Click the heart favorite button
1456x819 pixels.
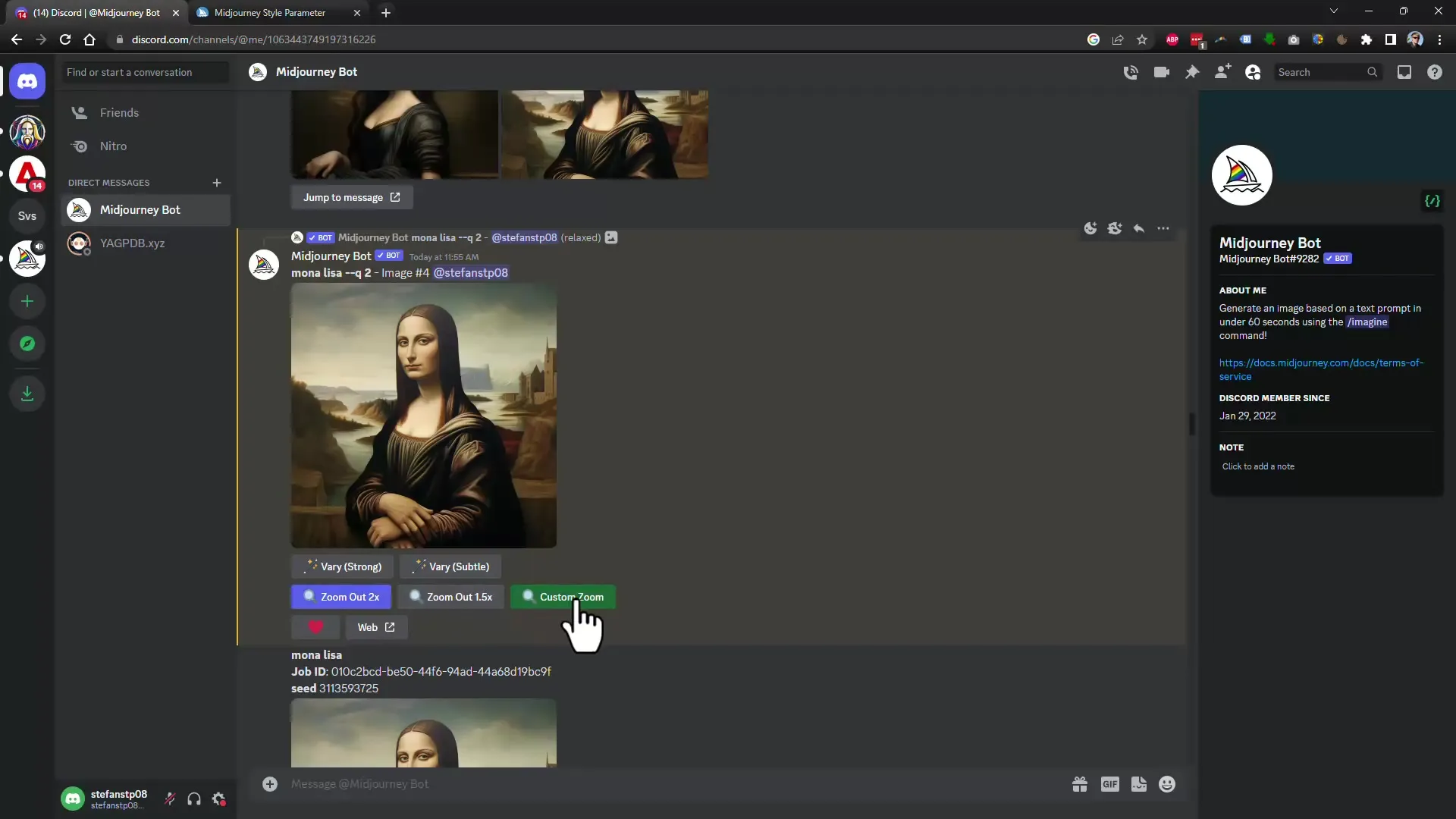315,627
